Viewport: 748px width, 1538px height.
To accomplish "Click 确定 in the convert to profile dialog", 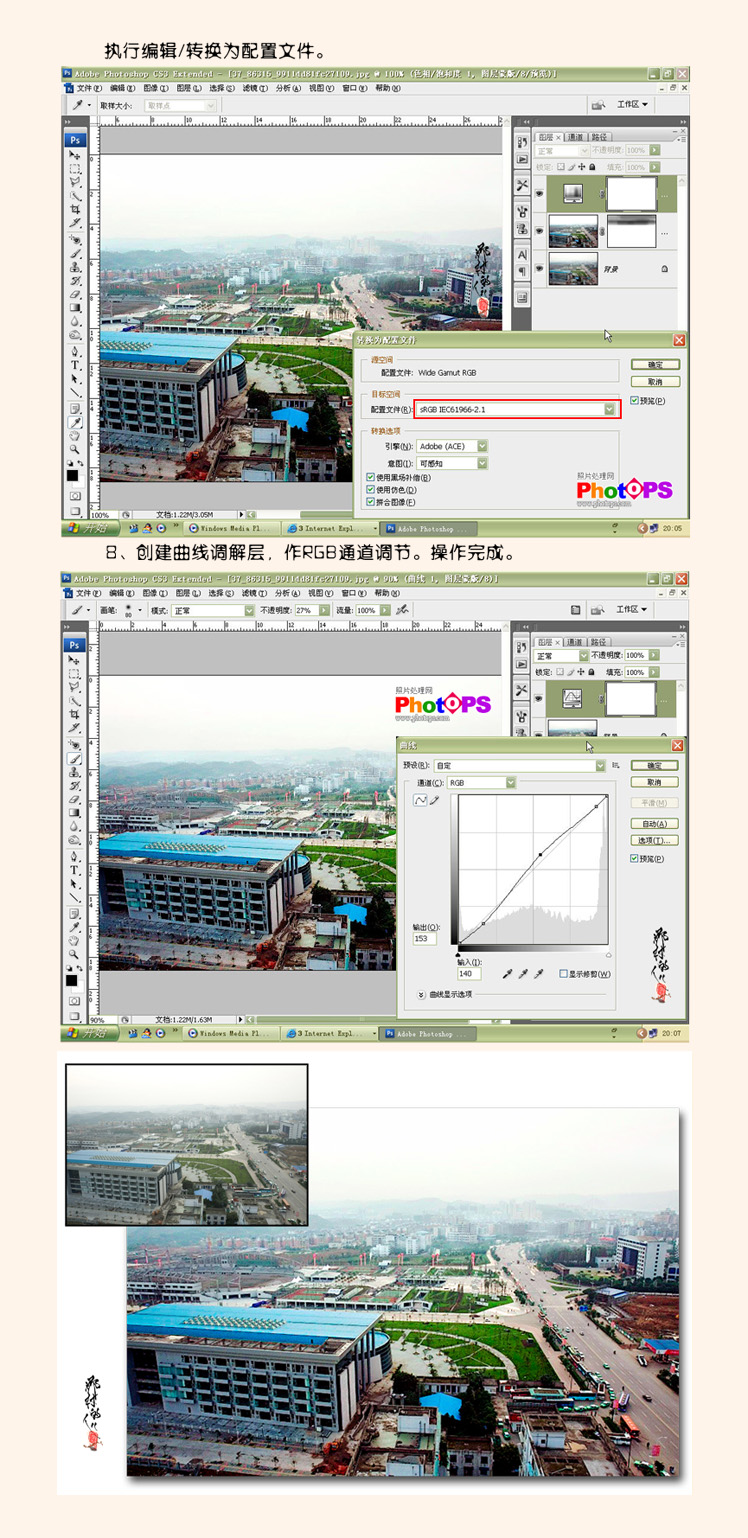I will (x=654, y=364).
